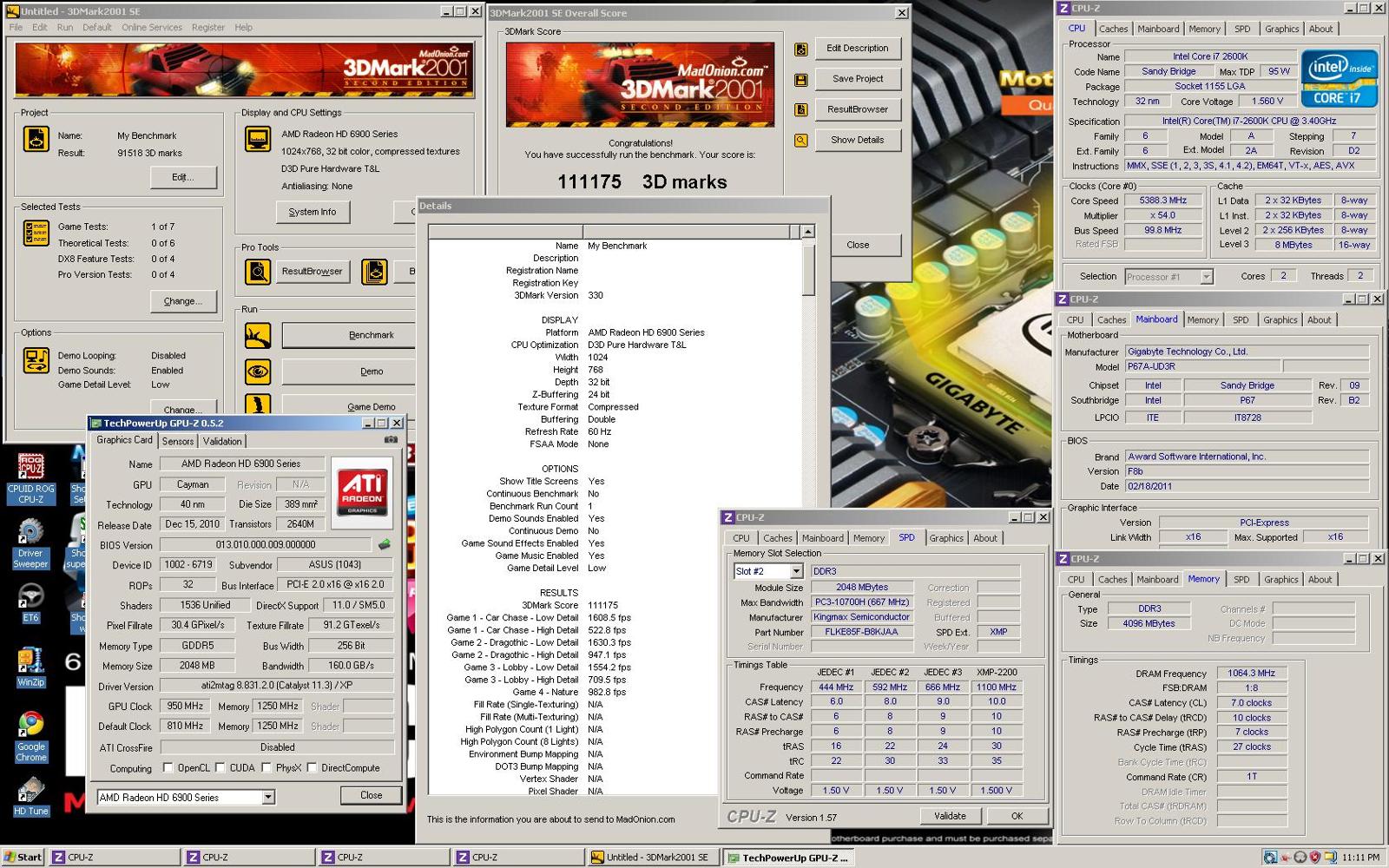Viewport: 1389px width, 868px height.
Task: Click the Options looping icon in 3DMark2001
Action: click(36, 361)
